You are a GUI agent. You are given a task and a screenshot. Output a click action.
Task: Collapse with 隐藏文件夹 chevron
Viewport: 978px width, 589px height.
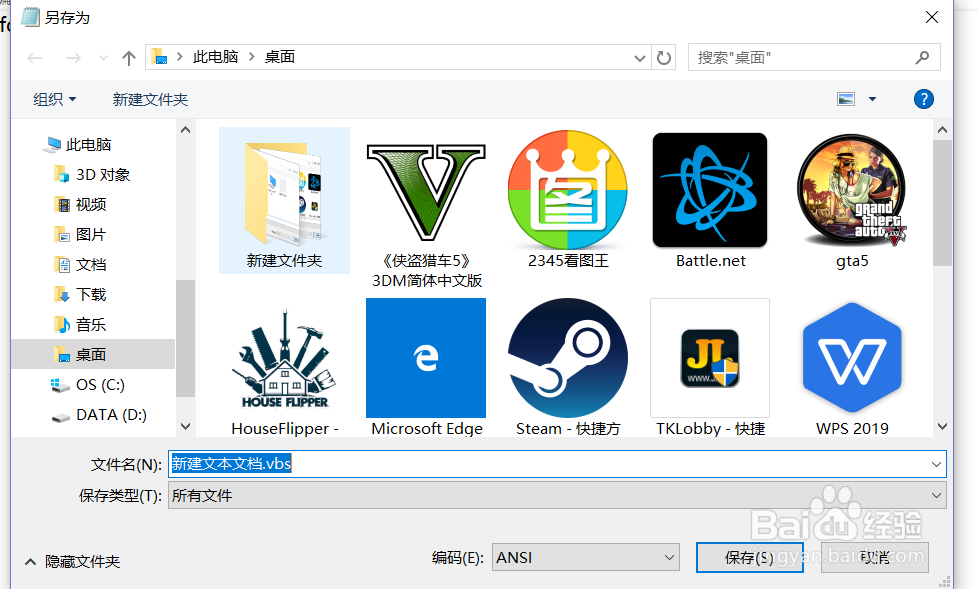pyautogui.click(x=30, y=562)
